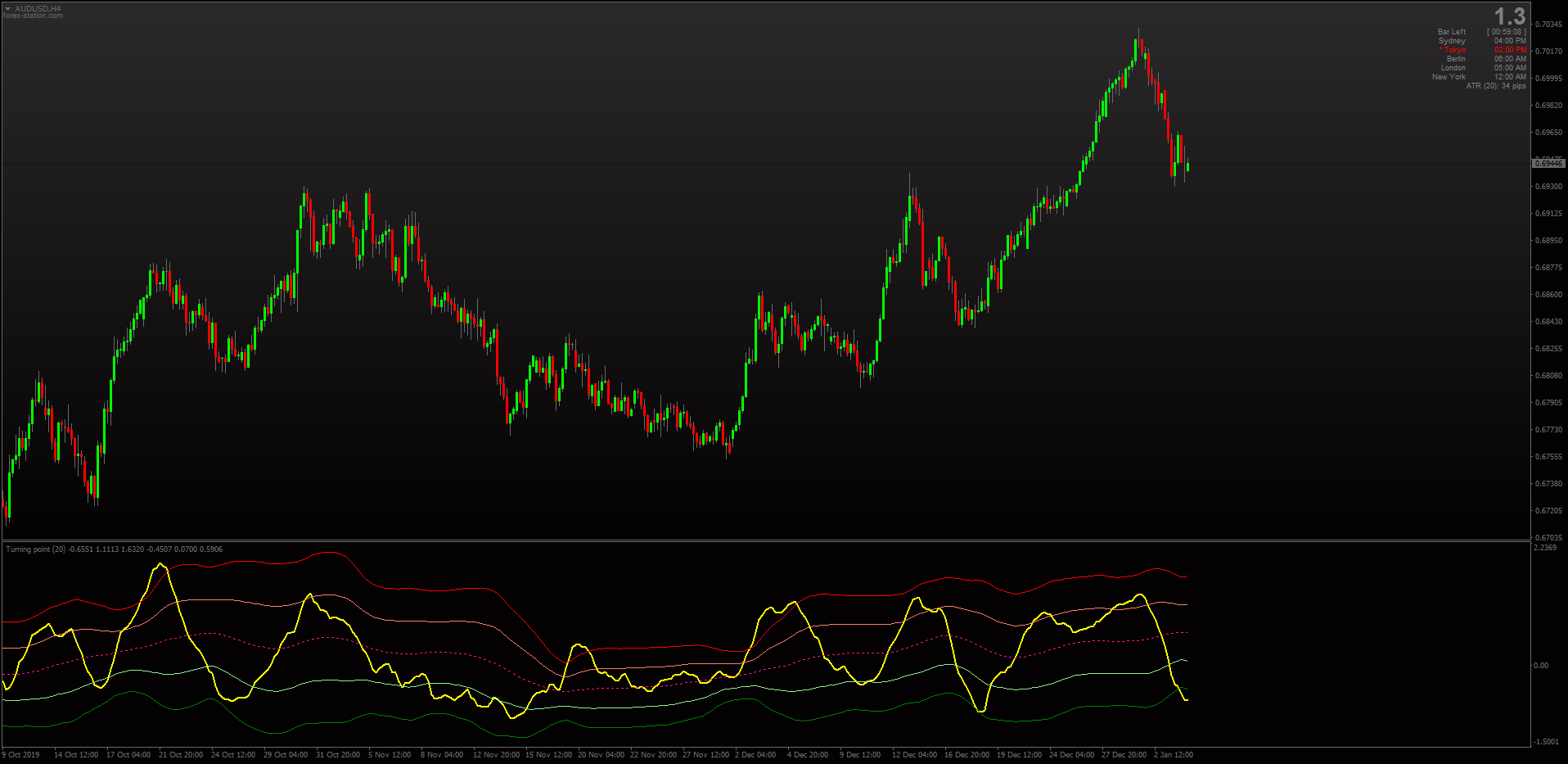This screenshot has width=1568, height=764.
Task: Click the London clock label
Action: pos(1453,68)
